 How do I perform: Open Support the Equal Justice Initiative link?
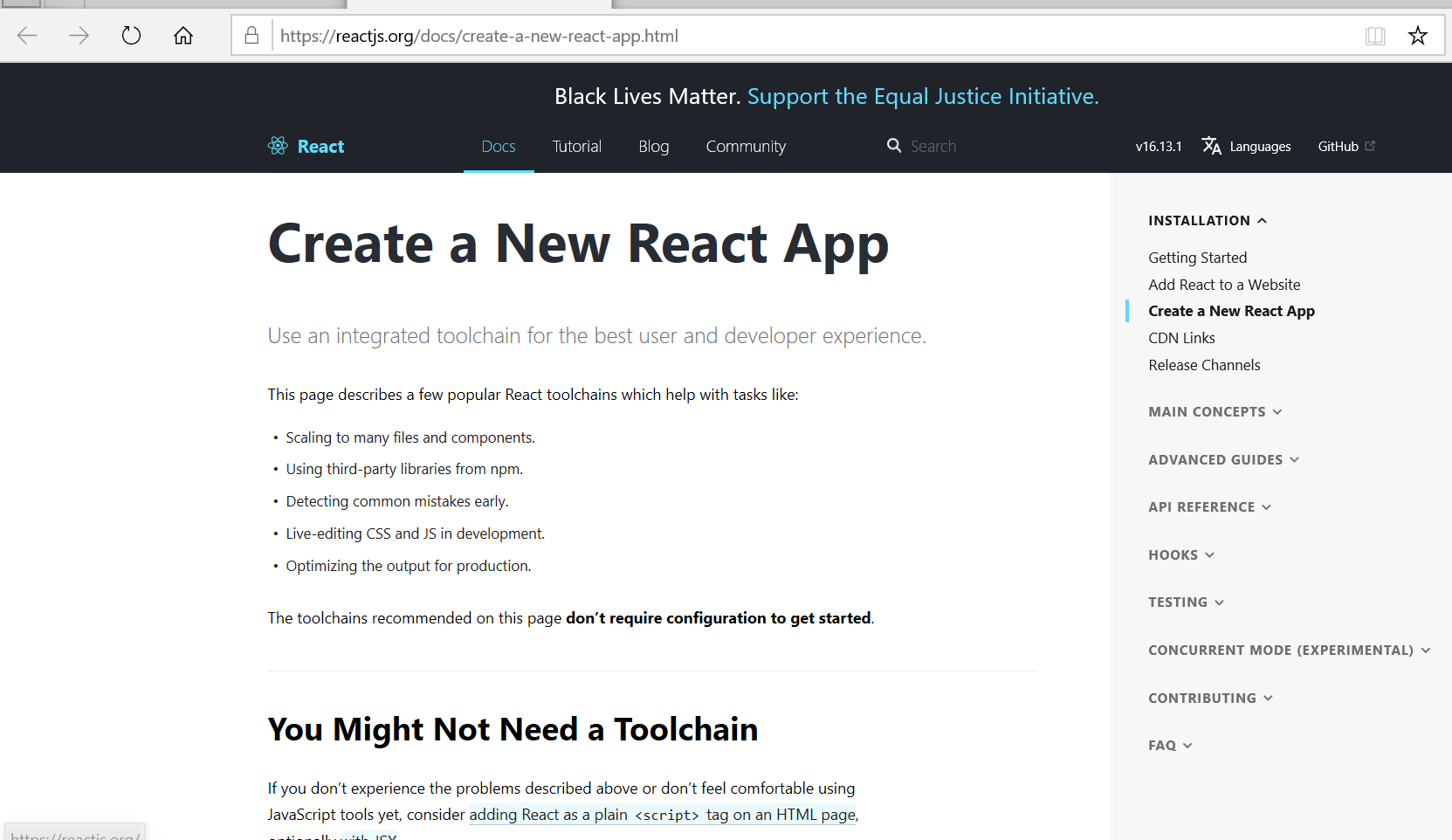tap(923, 96)
